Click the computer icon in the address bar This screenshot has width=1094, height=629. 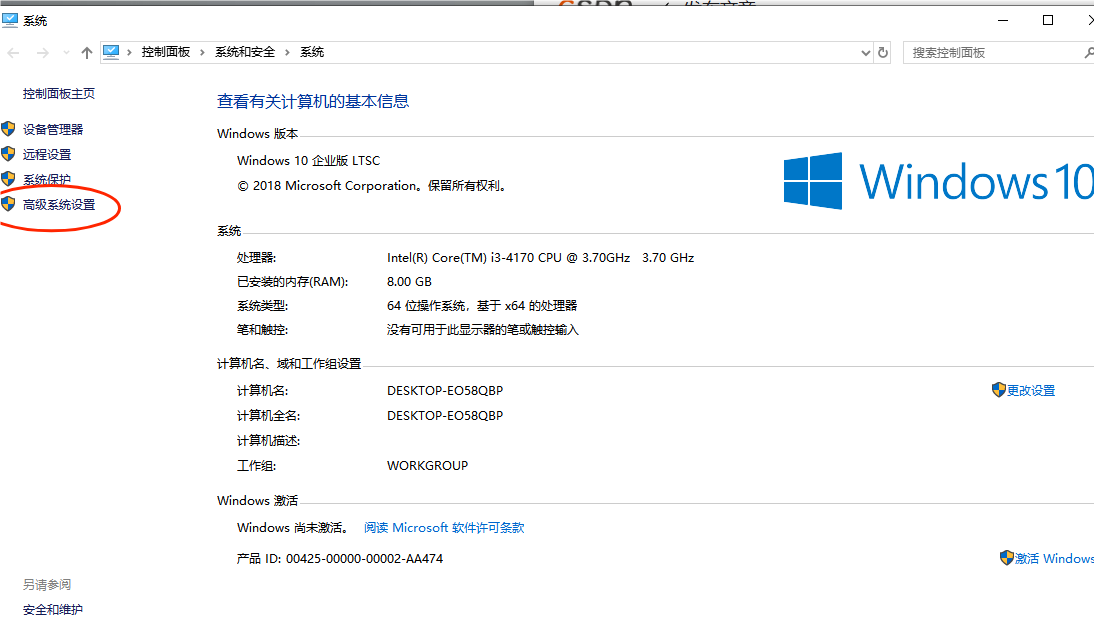[x=111, y=52]
